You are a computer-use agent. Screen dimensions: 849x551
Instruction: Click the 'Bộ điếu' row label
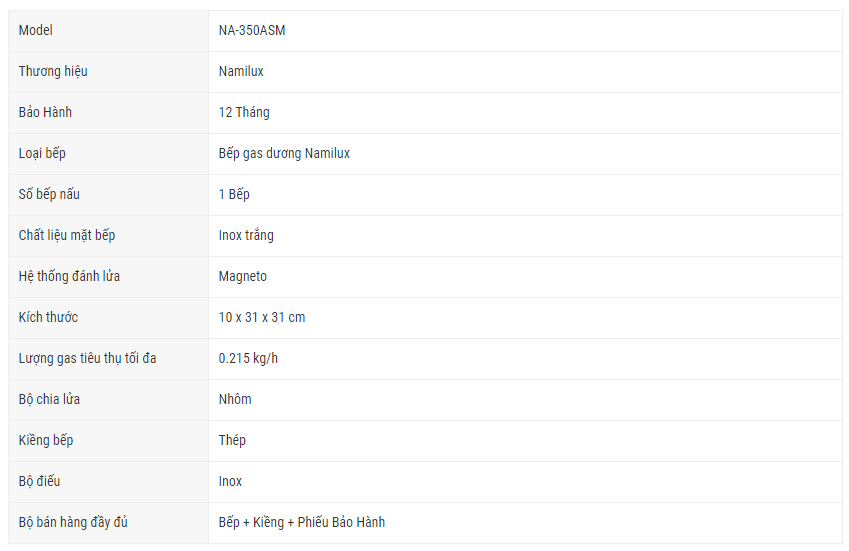(x=39, y=482)
